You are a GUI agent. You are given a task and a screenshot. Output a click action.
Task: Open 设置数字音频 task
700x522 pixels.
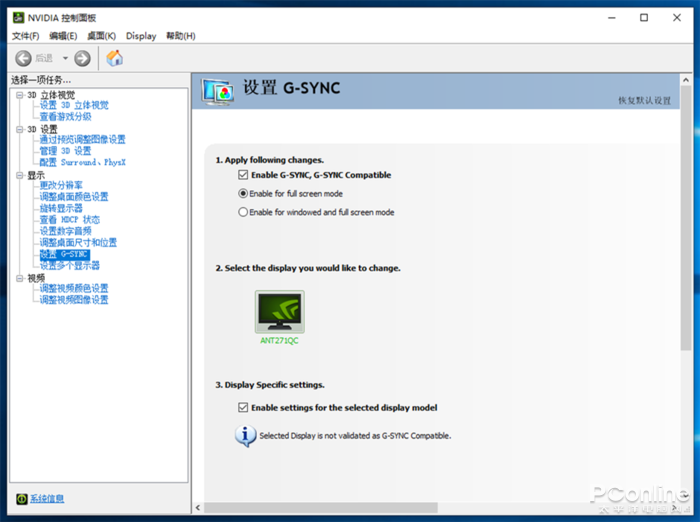click(66, 231)
